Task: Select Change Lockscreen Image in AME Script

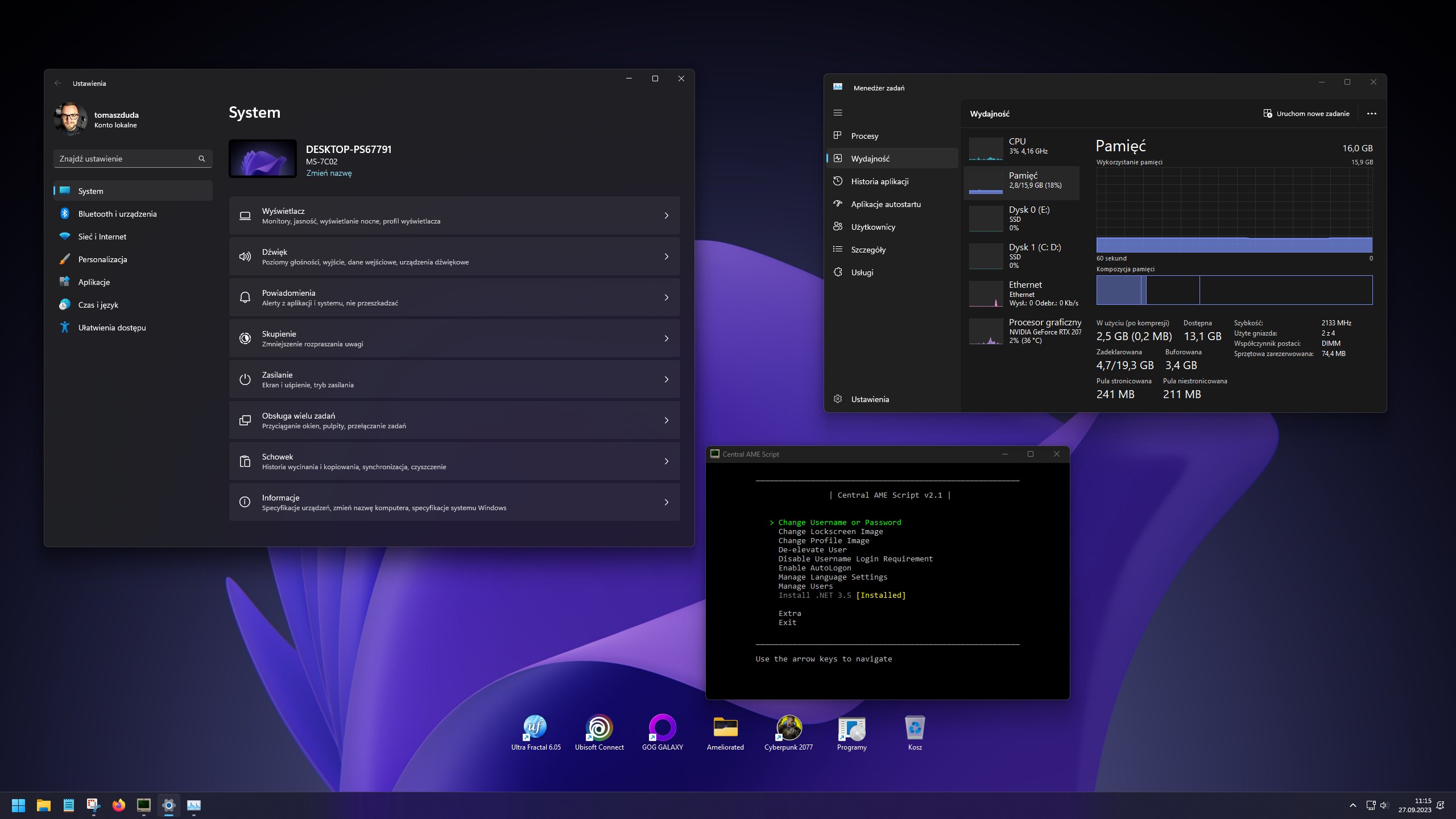Action: (x=830, y=531)
